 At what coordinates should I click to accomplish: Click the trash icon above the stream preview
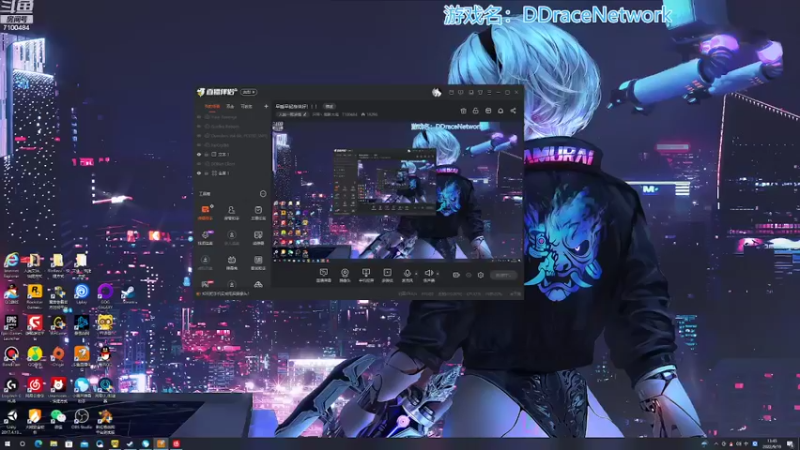[x=463, y=111]
